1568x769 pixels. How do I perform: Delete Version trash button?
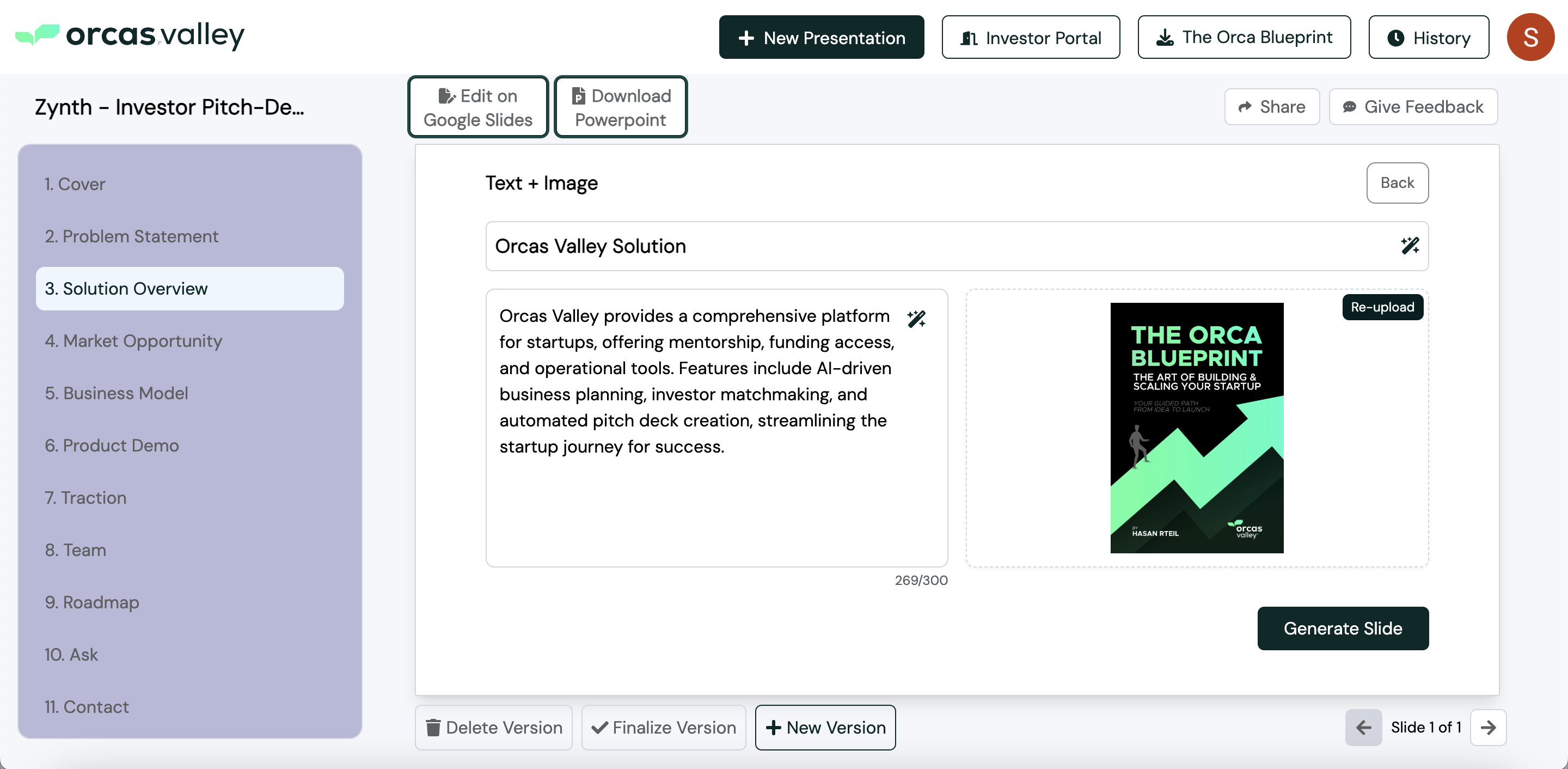pos(493,727)
